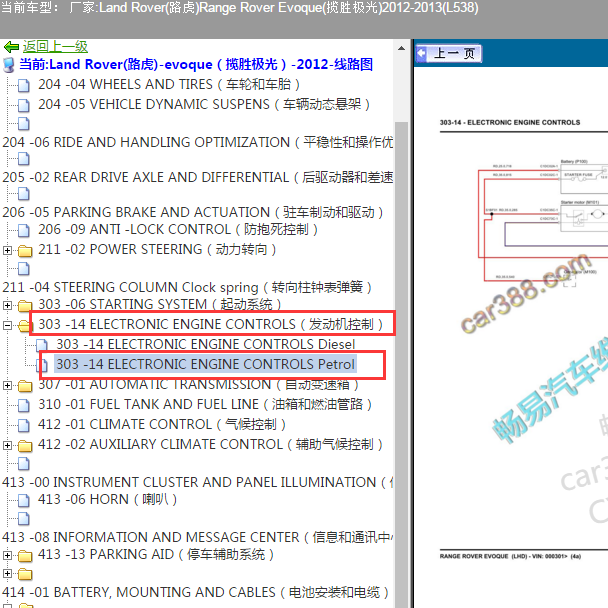
Task: Click document icon above 204-06 RIDE AND HANDLING
Action: tap(24, 124)
